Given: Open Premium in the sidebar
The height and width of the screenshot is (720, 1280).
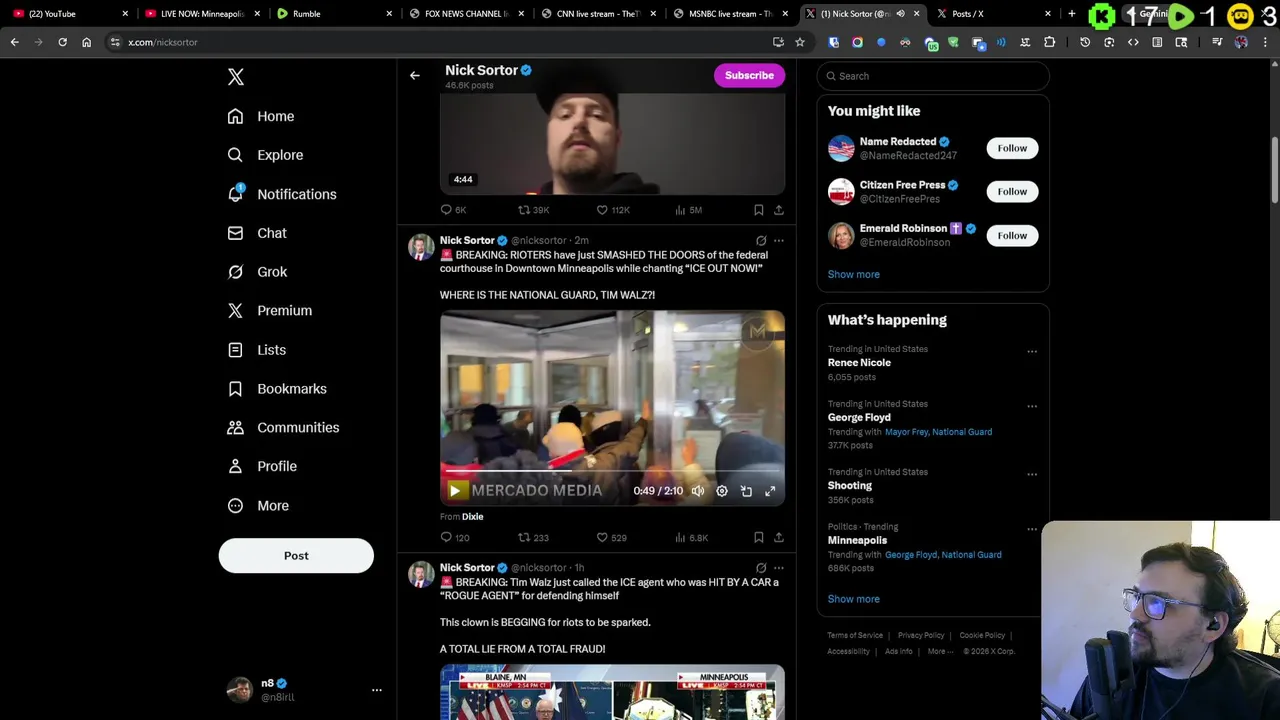Looking at the screenshot, I should [x=270, y=311].
